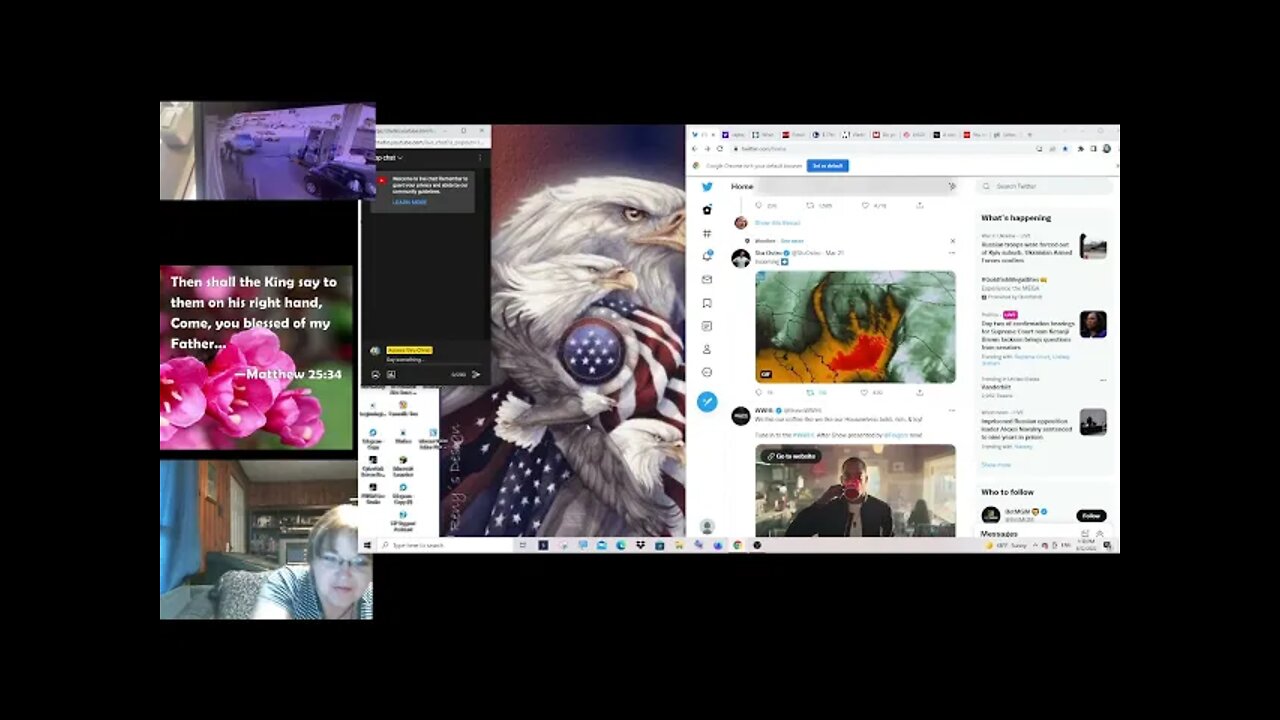Open new message icon in Messages drawer
Image resolution: width=1280 pixels, height=720 pixels.
[1085, 534]
